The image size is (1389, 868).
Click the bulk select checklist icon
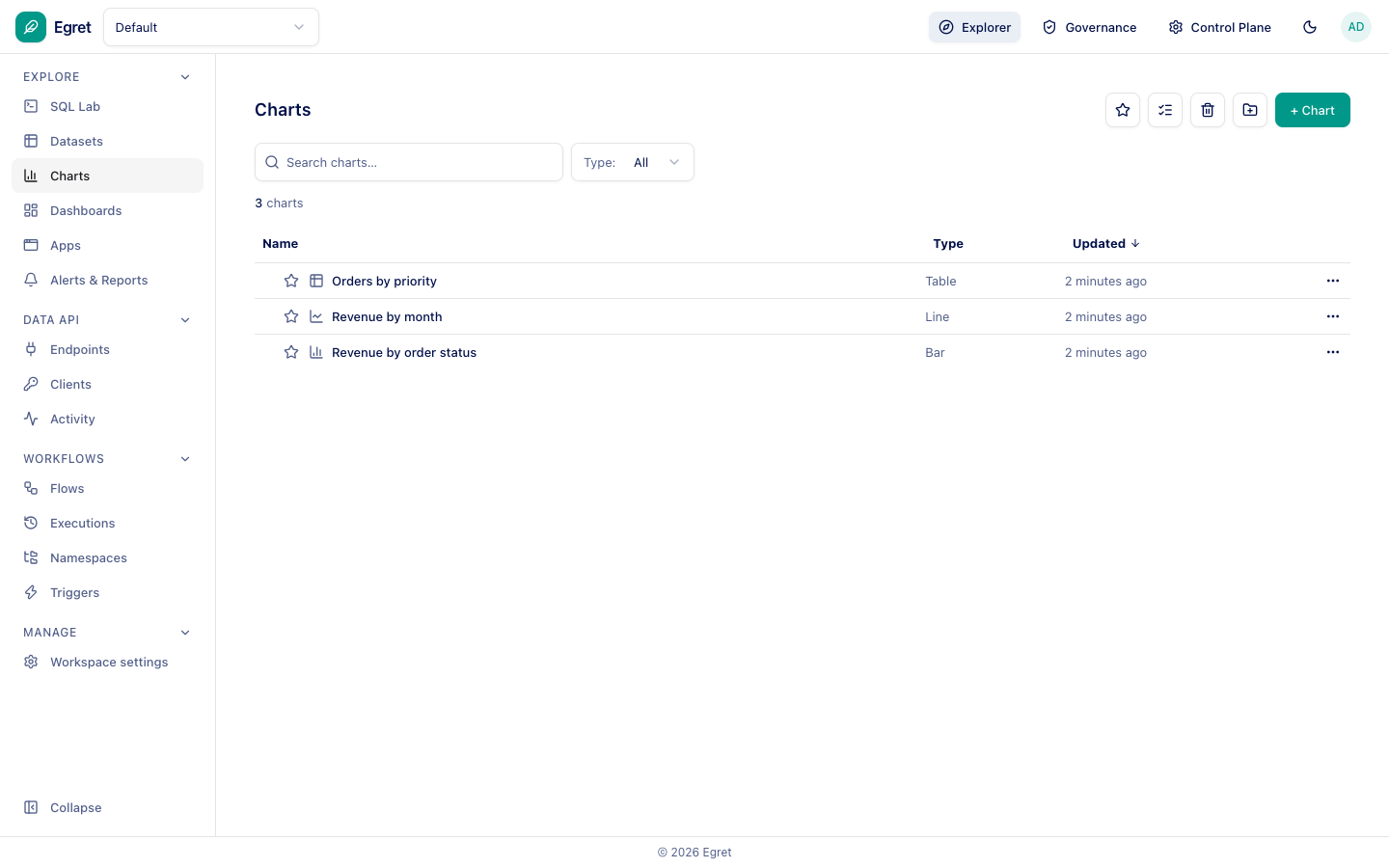[x=1165, y=110]
